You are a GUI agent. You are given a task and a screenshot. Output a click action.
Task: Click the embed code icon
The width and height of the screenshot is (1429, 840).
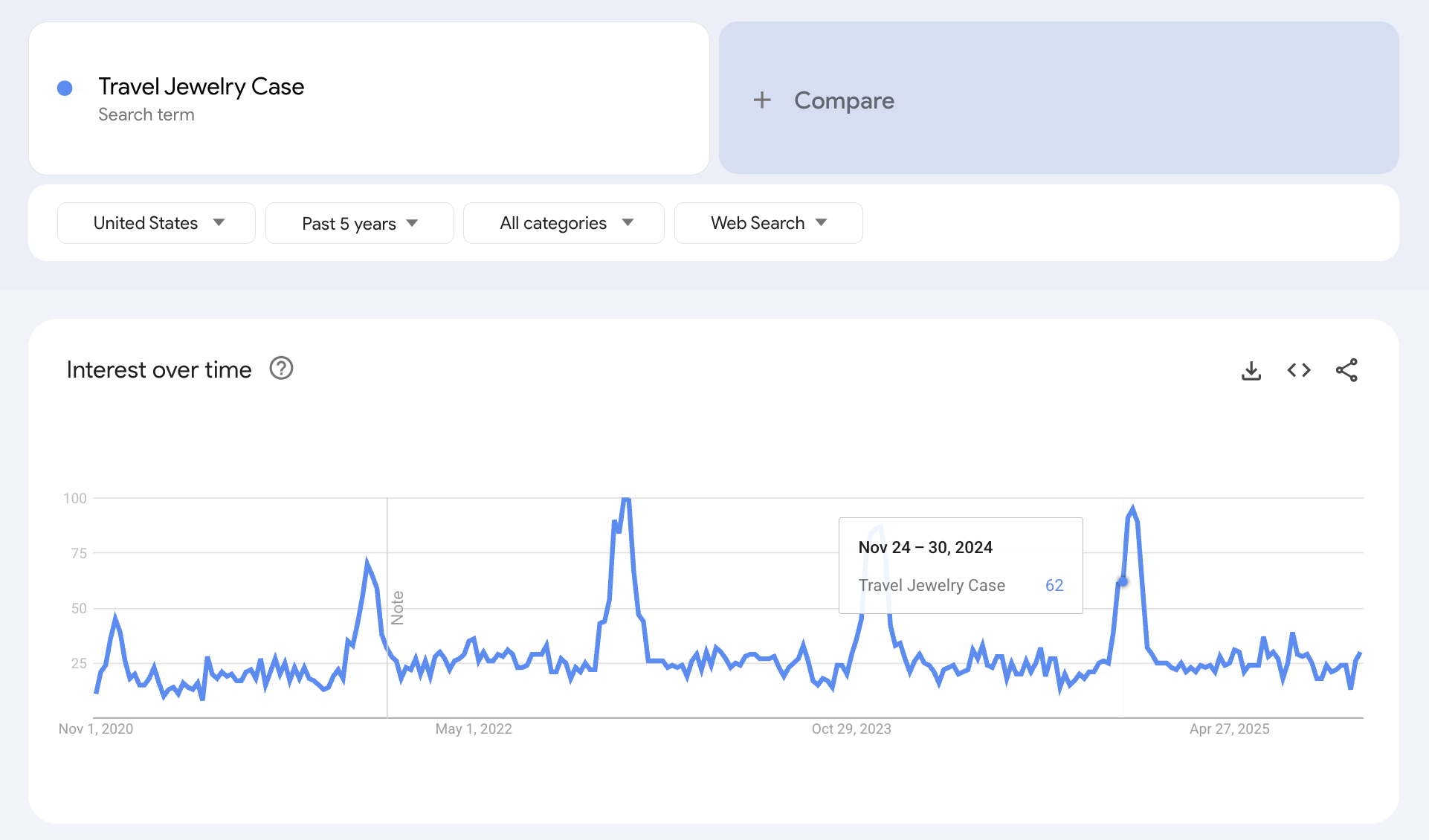[1299, 370]
